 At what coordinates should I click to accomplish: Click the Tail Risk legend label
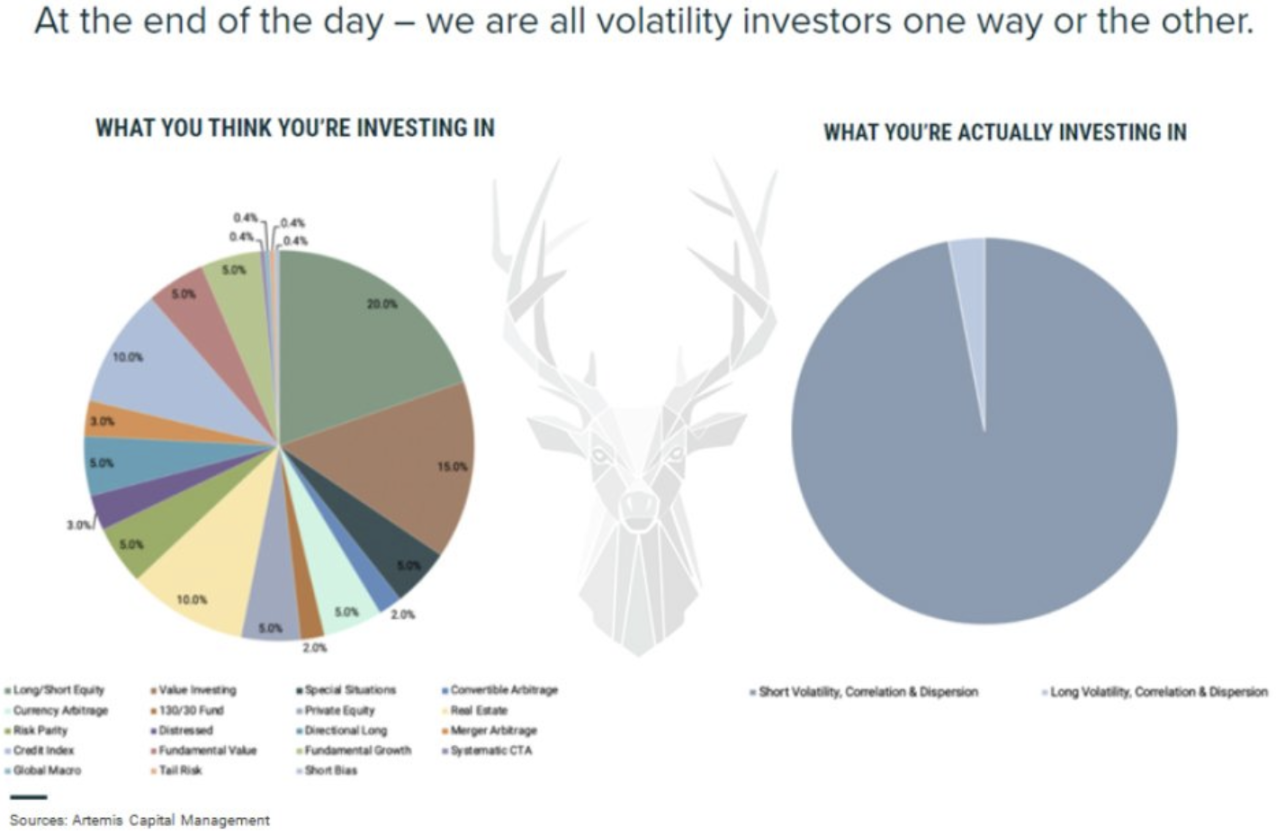point(181,771)
